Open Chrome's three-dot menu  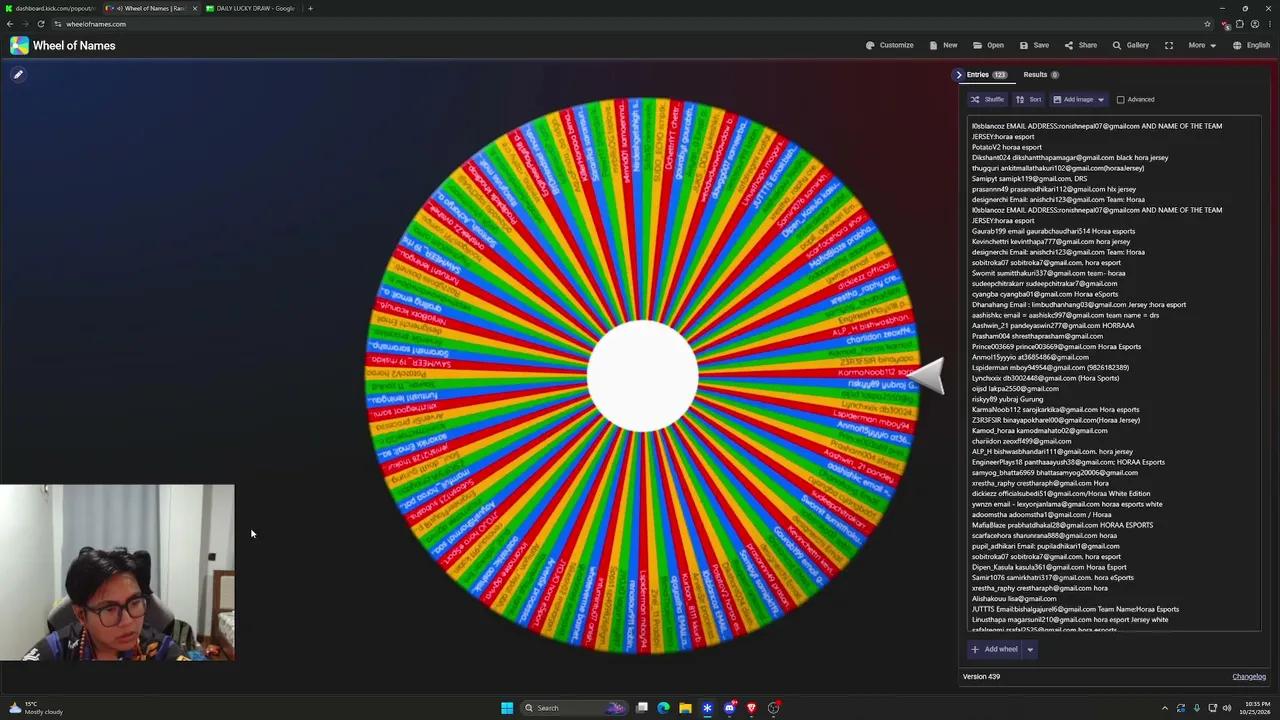point(1270,24)
